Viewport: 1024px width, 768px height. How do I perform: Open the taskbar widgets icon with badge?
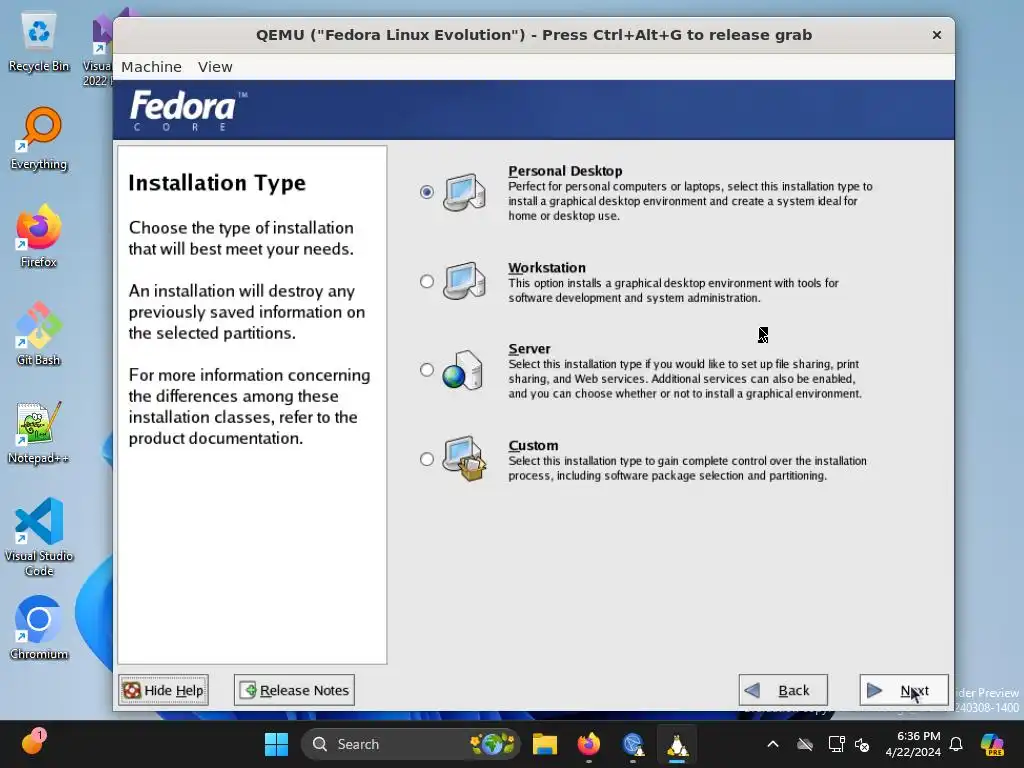coord(32,743)
